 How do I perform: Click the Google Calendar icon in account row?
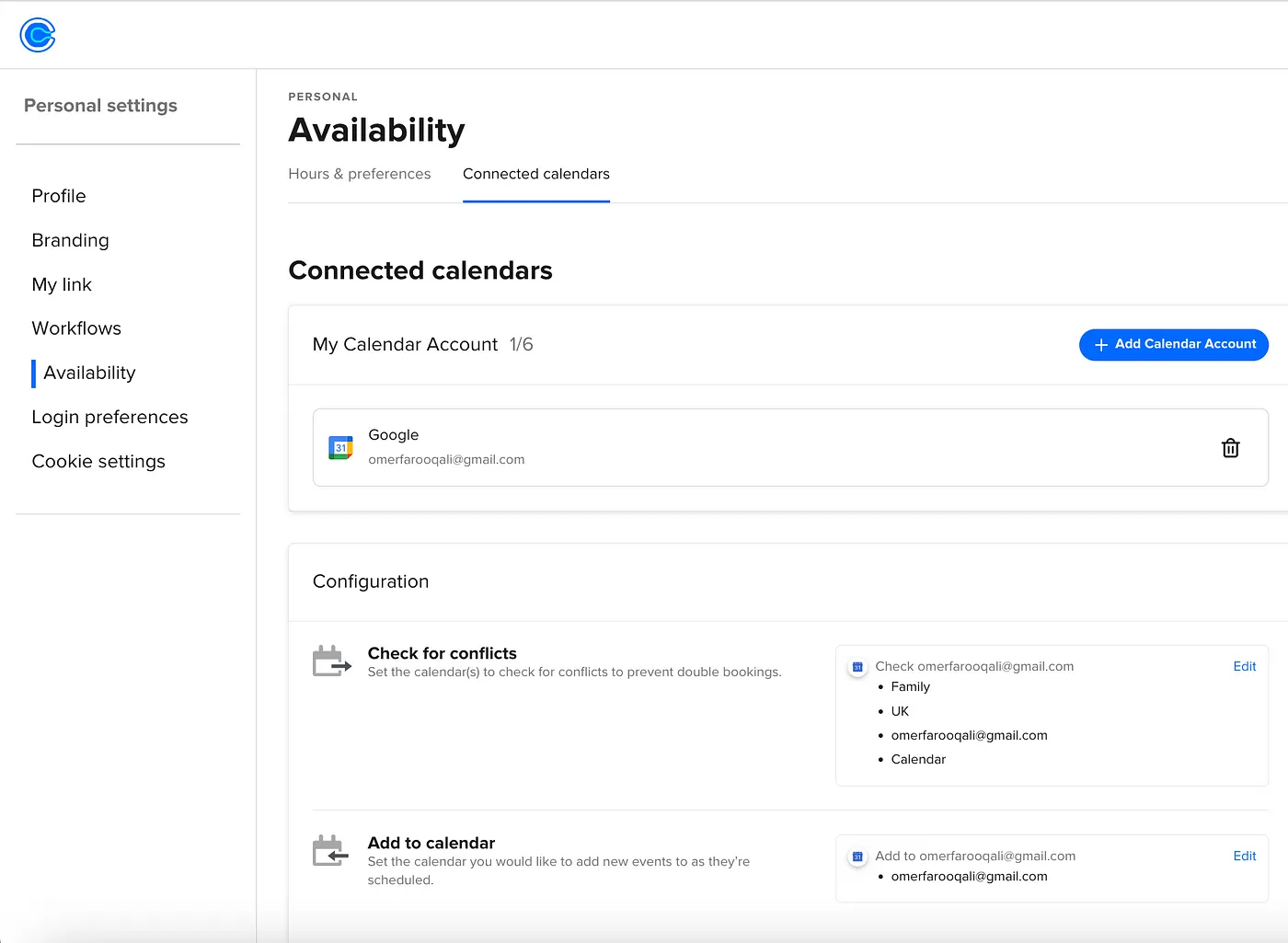(x=340, y=448)
